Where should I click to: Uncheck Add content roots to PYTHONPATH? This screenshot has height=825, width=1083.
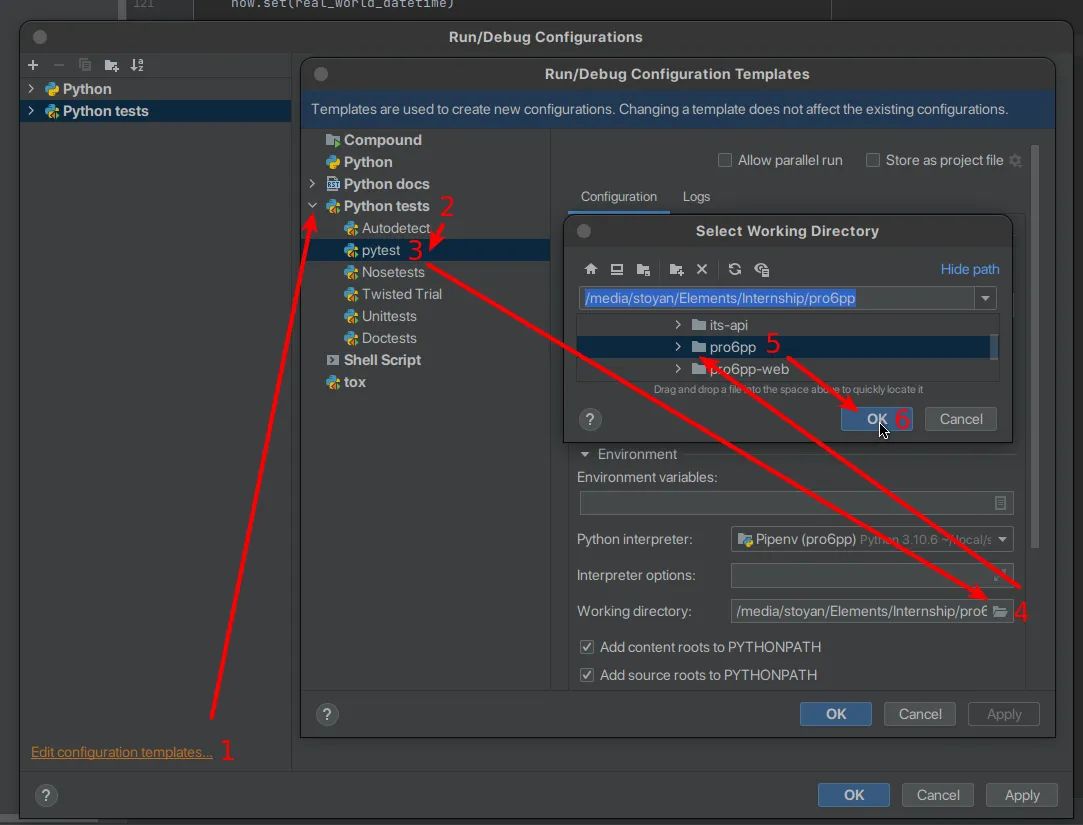(587, 647)
